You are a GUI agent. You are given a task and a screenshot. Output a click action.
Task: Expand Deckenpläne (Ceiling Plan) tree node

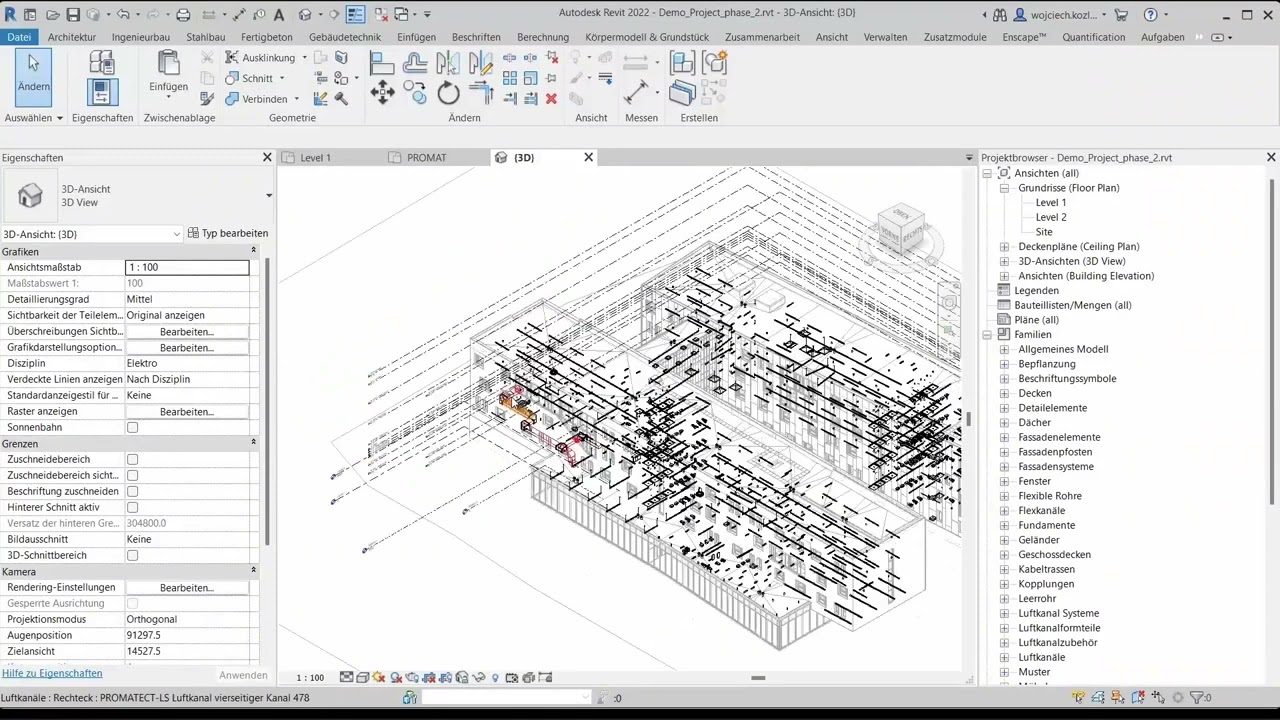(x=1005, y=246)
